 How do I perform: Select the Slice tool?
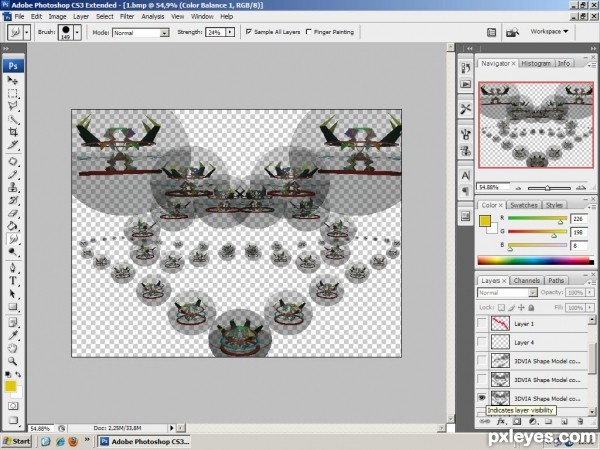(13, 145)
